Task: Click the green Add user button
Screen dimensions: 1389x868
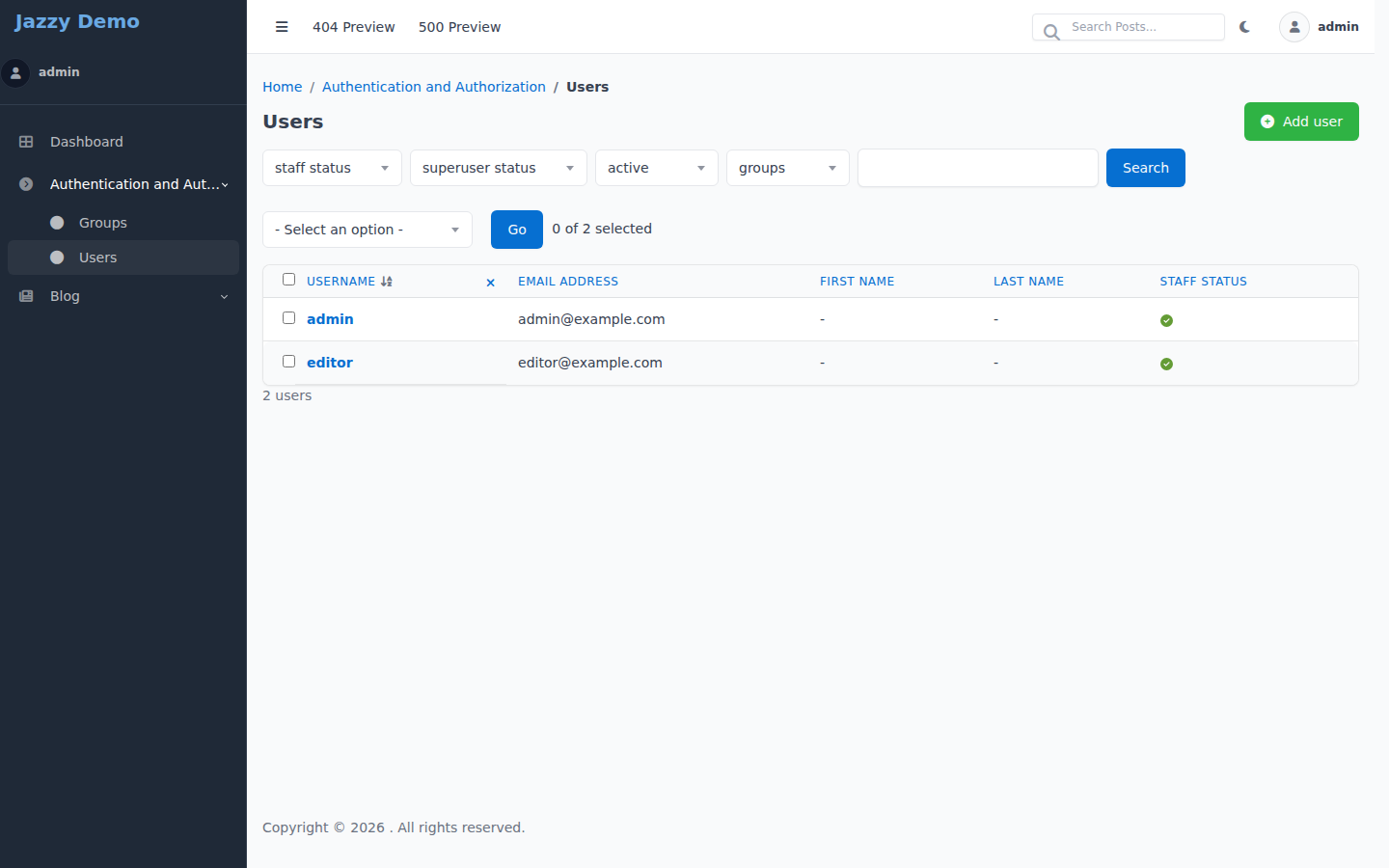Action: click(1301, 122)
